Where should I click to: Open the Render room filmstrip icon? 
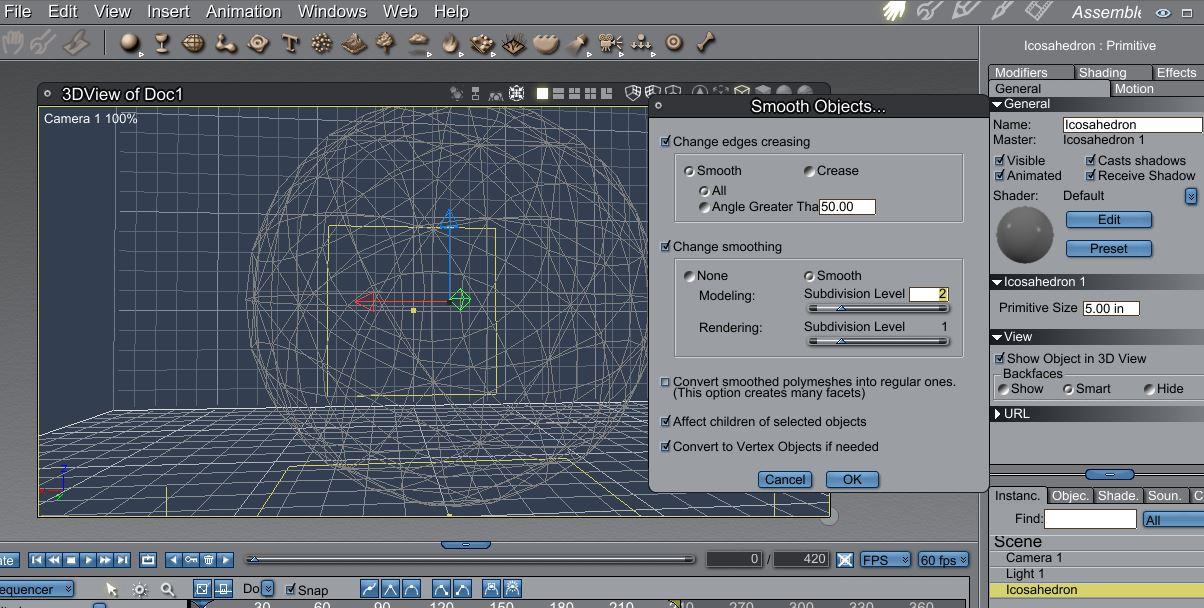1041,12
